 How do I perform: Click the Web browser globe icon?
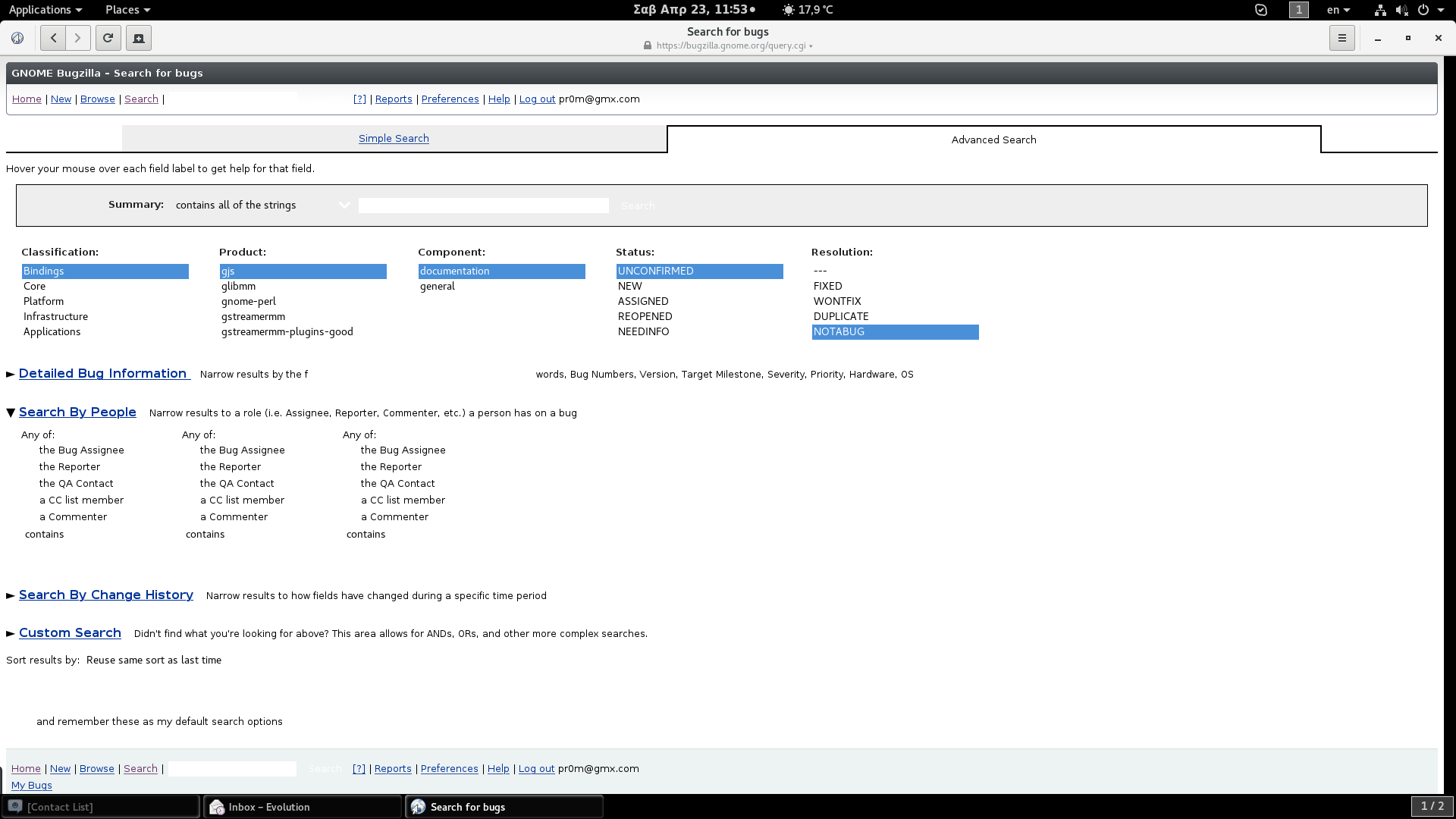(x=17, y=38)
